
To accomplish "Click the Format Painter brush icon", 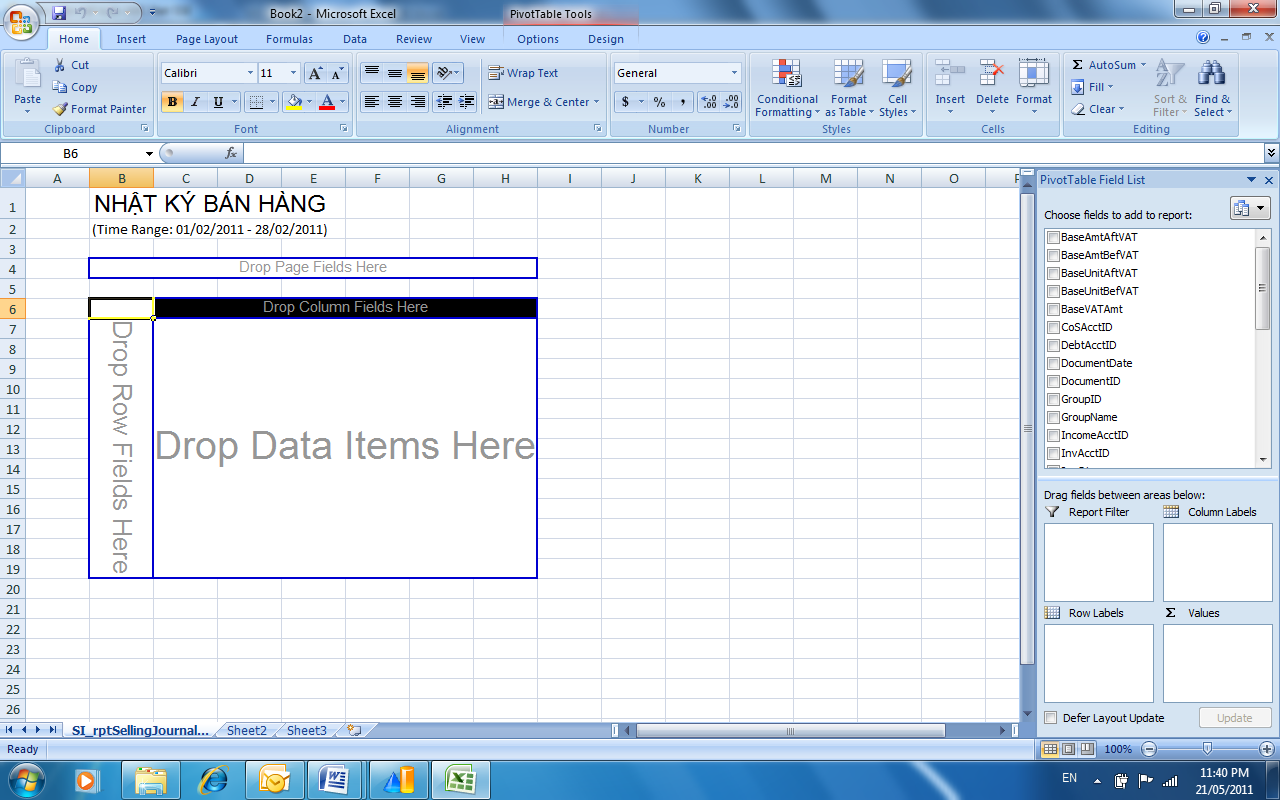I will click(60, 109).
